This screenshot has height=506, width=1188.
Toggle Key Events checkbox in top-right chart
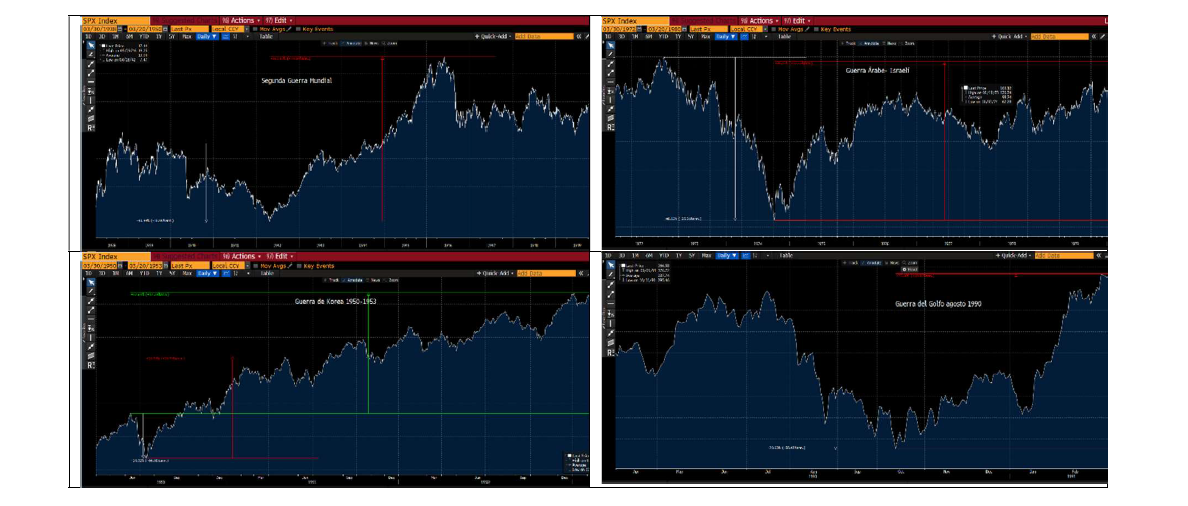(814, 29)
